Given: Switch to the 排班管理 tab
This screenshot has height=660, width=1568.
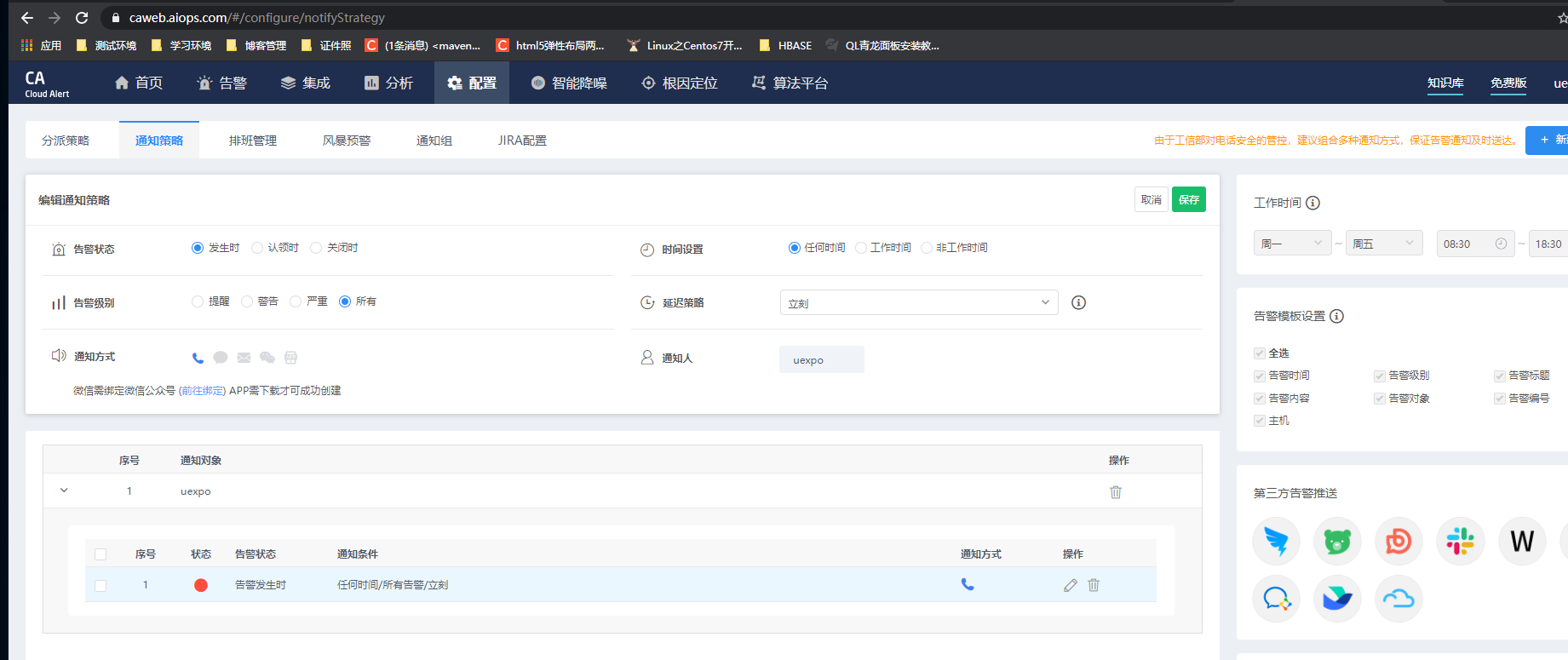Looking at the screenshot, I should click(253, 141).
